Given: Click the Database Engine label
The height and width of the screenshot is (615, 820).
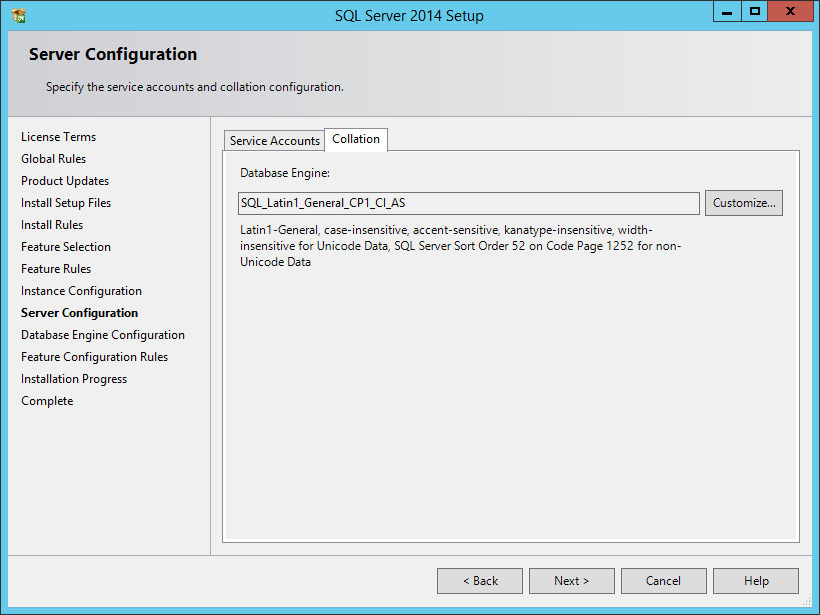Looking at the screenshot, I should [285, 173].
